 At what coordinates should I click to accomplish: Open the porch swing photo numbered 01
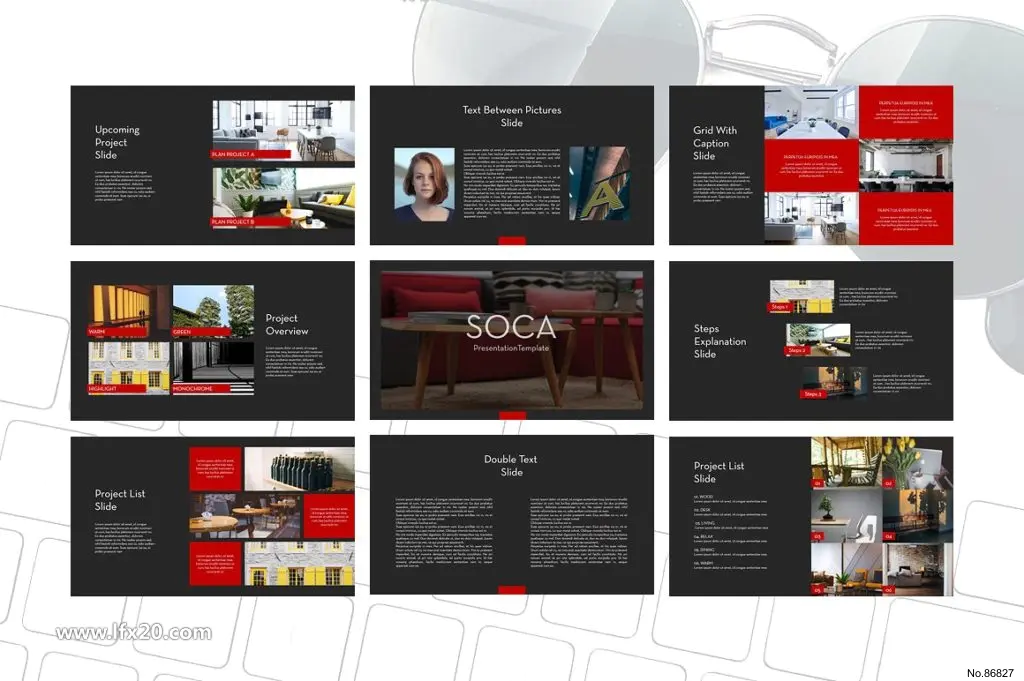tap(846, 462)
